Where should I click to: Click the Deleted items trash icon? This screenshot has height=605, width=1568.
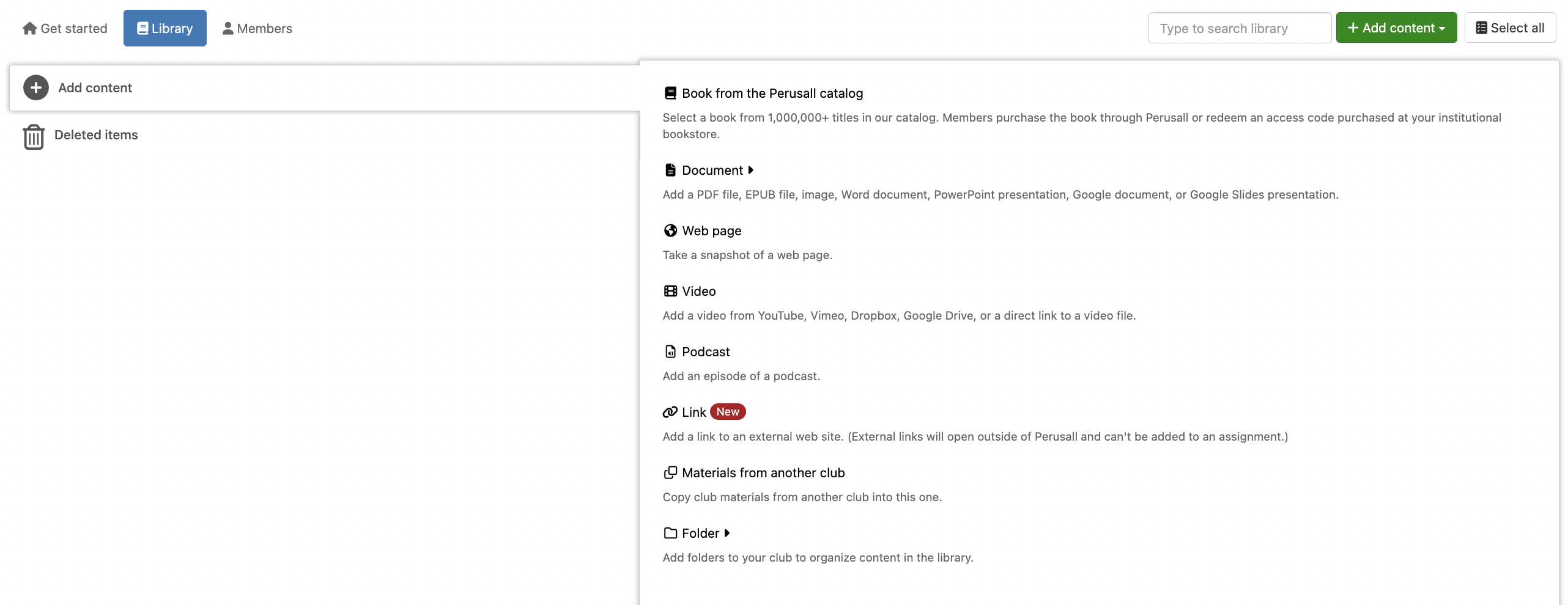click(x=34, y=137)
